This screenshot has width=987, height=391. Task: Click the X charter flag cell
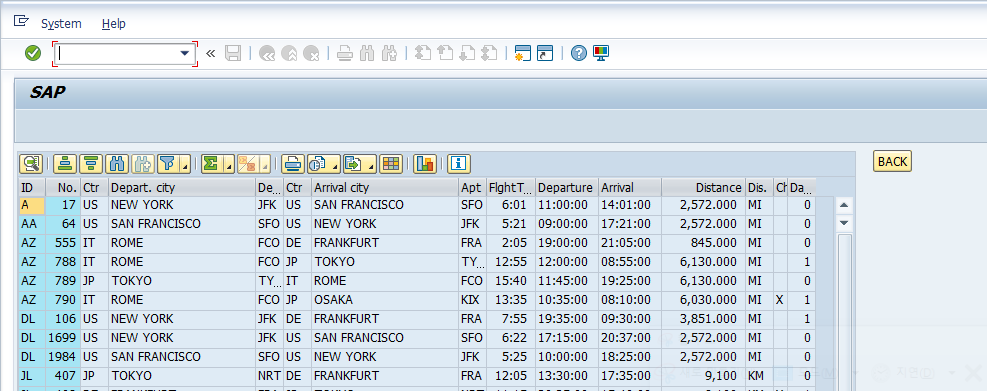(x=781, y=300)
